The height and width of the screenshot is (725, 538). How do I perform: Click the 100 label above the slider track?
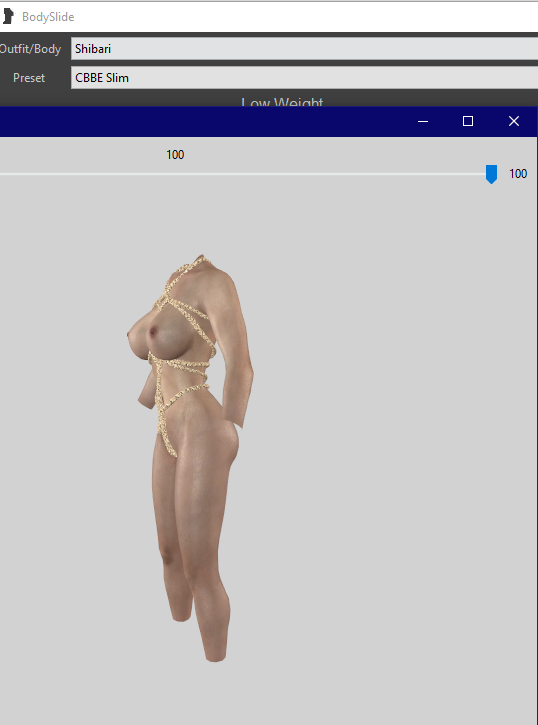tap(175, 154)
